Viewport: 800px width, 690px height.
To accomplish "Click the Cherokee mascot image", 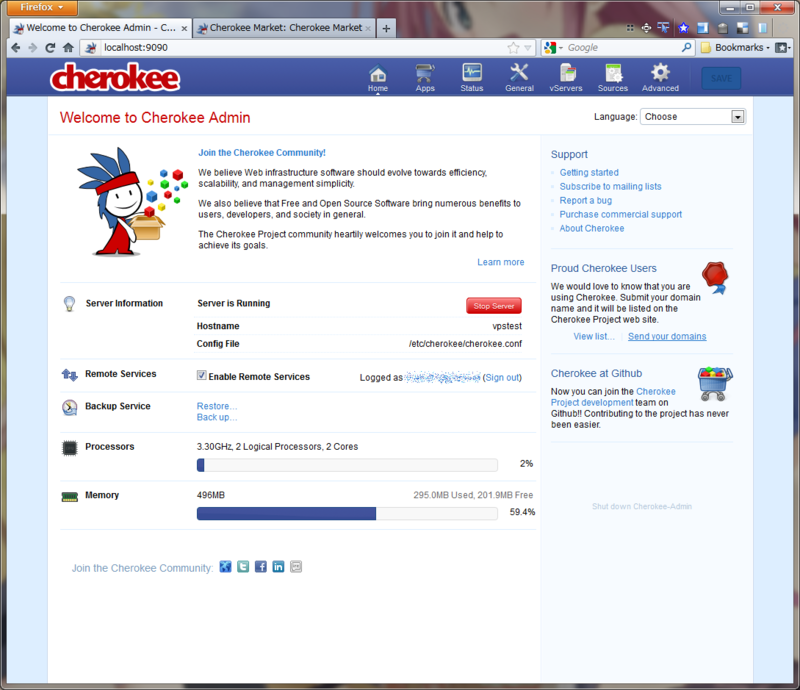I will point(133,201).
